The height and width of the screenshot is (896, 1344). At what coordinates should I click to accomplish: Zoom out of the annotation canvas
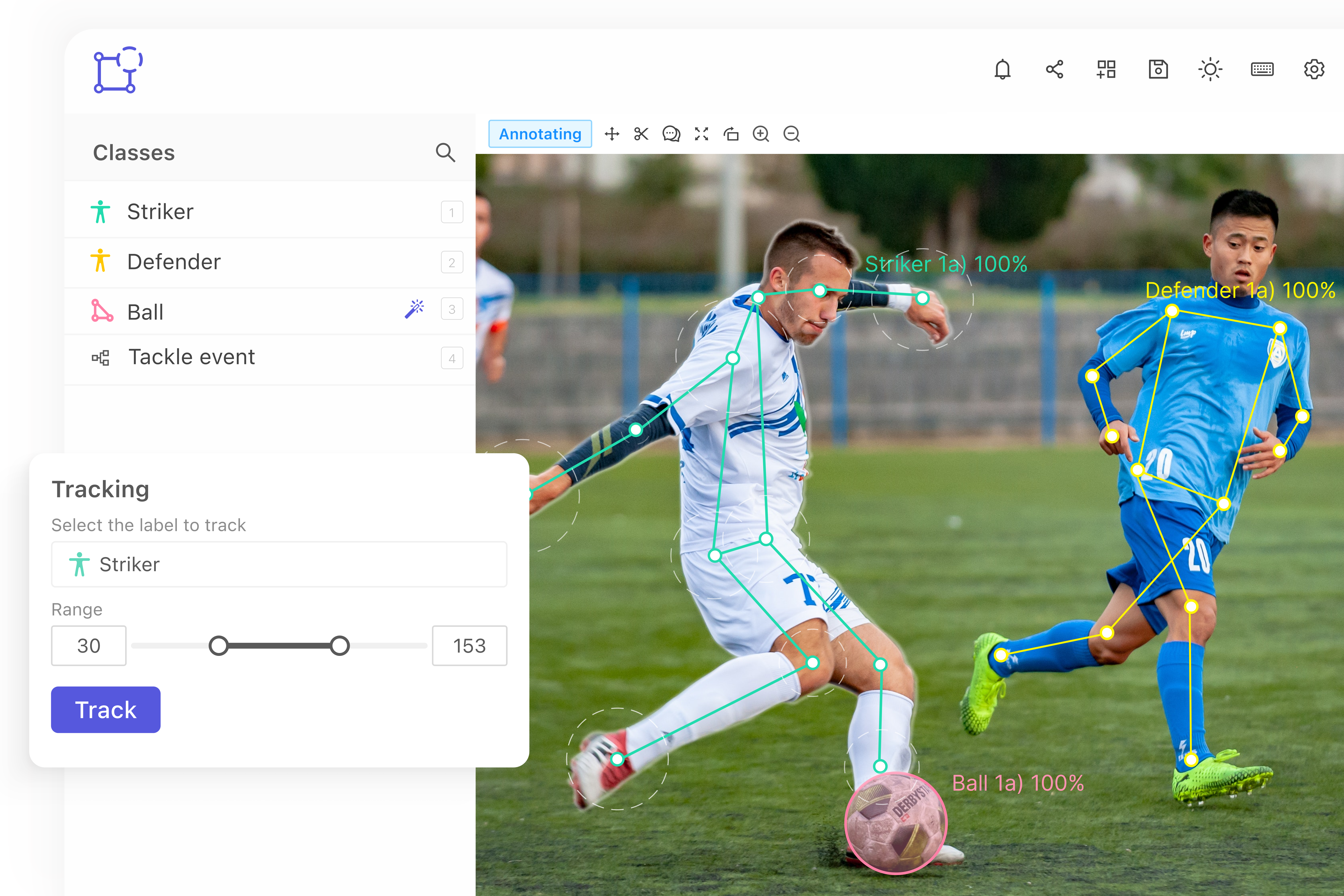point(791,134)
